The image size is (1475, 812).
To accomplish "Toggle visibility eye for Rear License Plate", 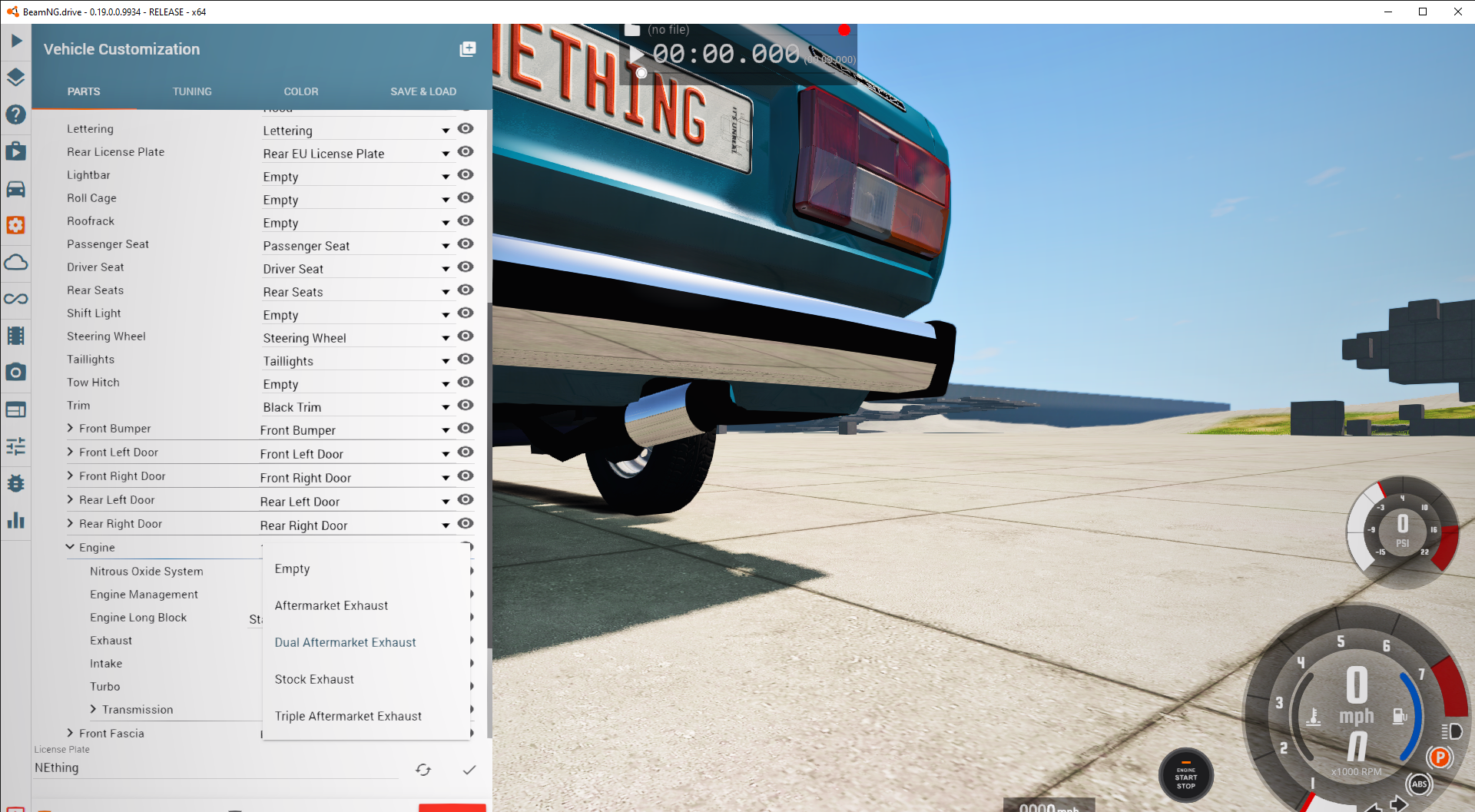I will point(466,152).
